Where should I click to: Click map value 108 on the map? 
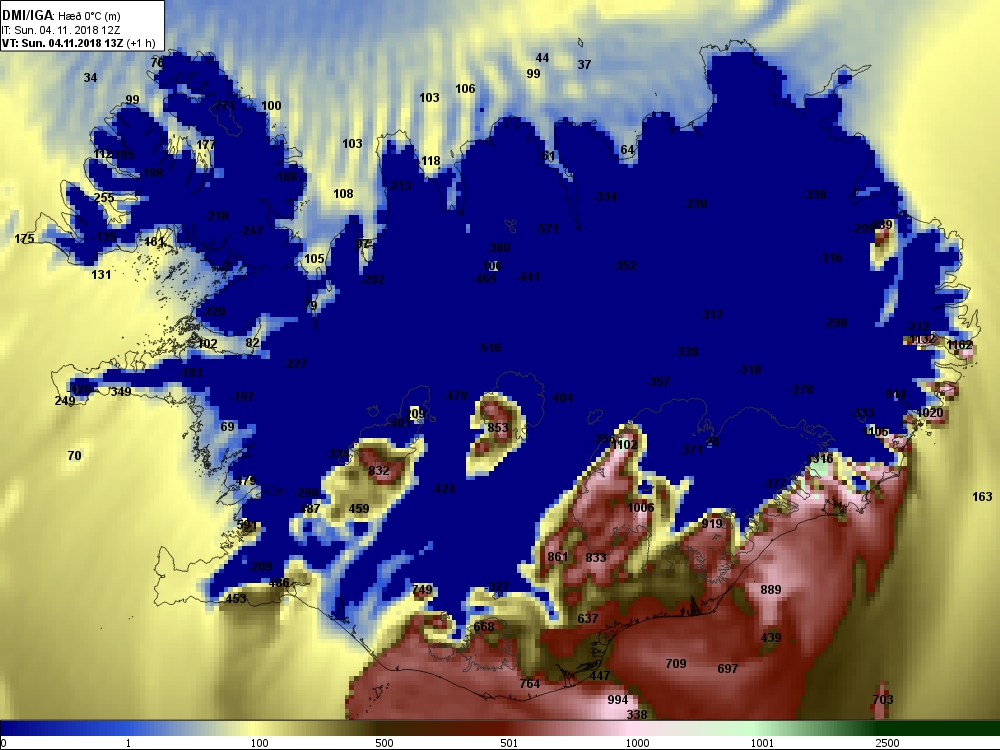tap(343, 194)
